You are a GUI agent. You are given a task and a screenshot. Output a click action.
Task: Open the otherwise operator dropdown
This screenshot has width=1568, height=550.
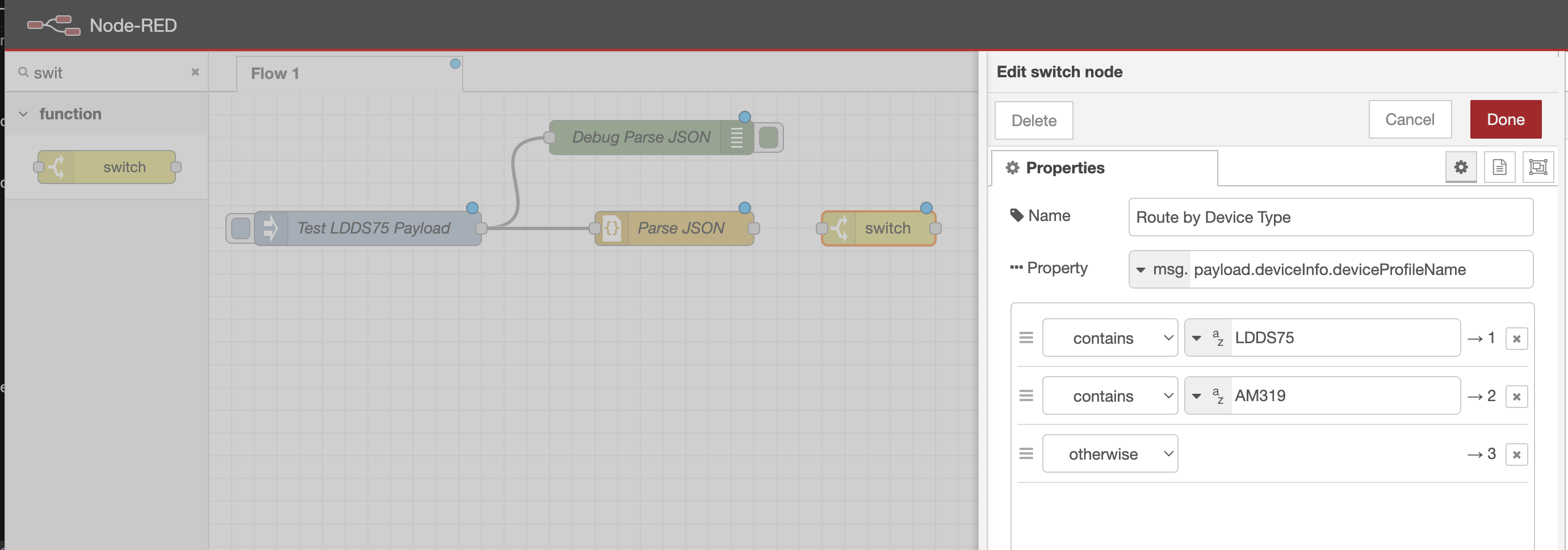(x=1110, y=454)
